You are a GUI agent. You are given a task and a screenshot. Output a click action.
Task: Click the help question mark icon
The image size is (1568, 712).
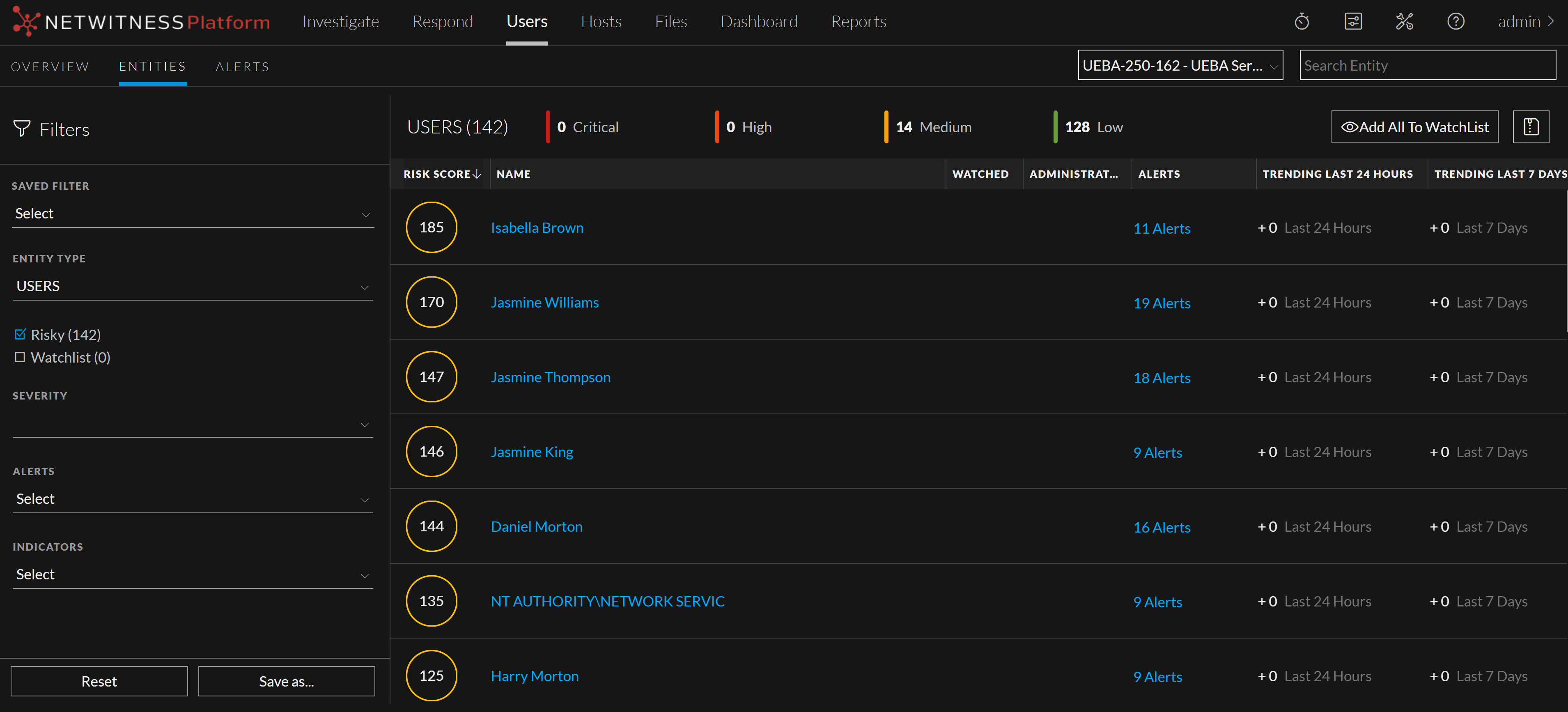tap(1456, 22)
